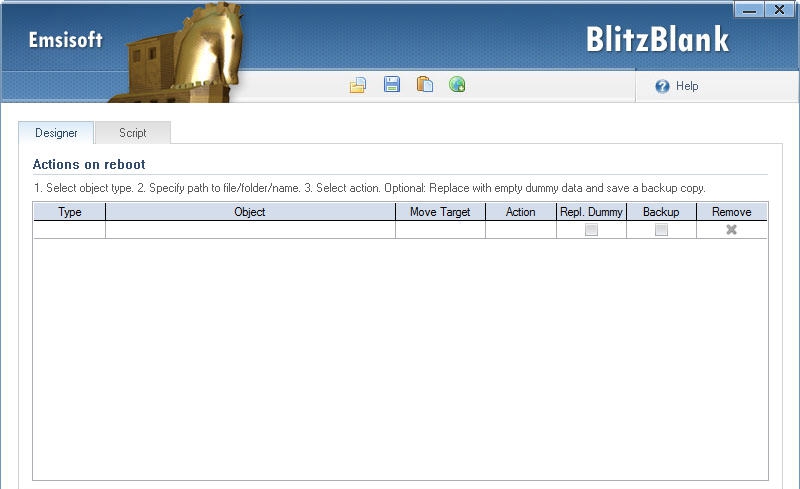Paste script using the clipboard icon
The image size is (800, 489).
coord(424,84)
